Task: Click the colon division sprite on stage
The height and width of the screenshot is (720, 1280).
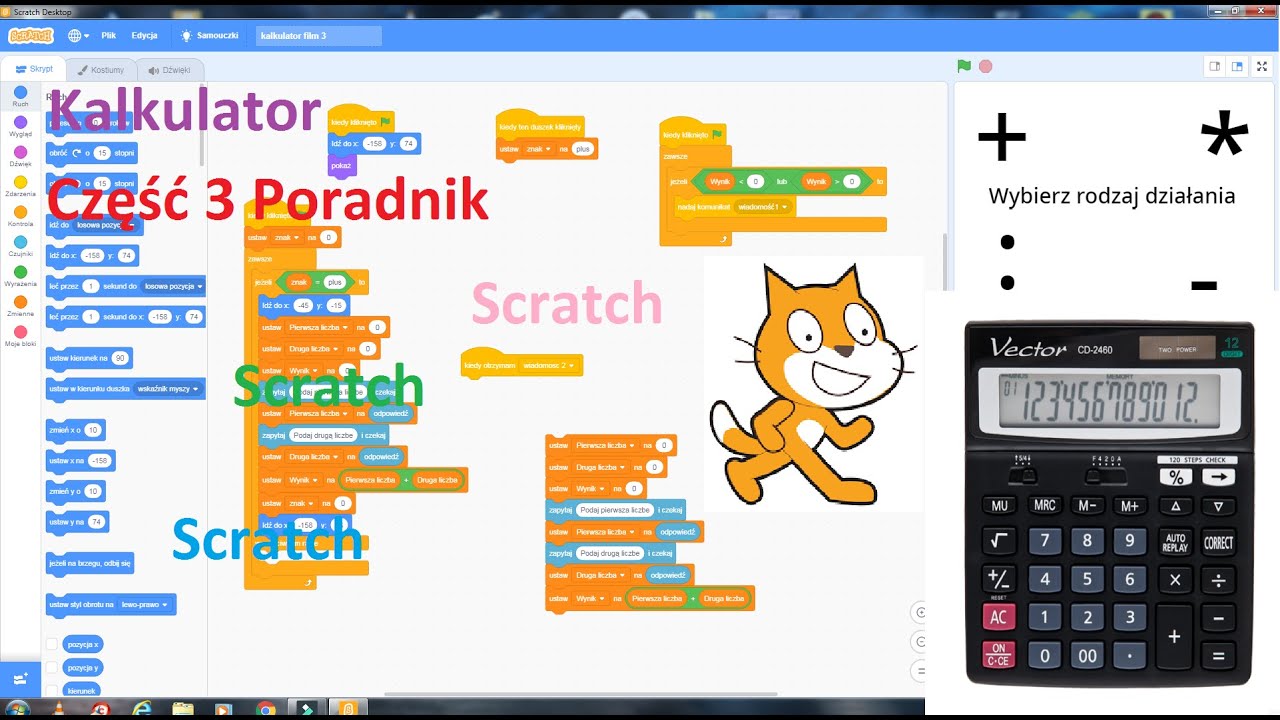Action: tap(1007, 262)
